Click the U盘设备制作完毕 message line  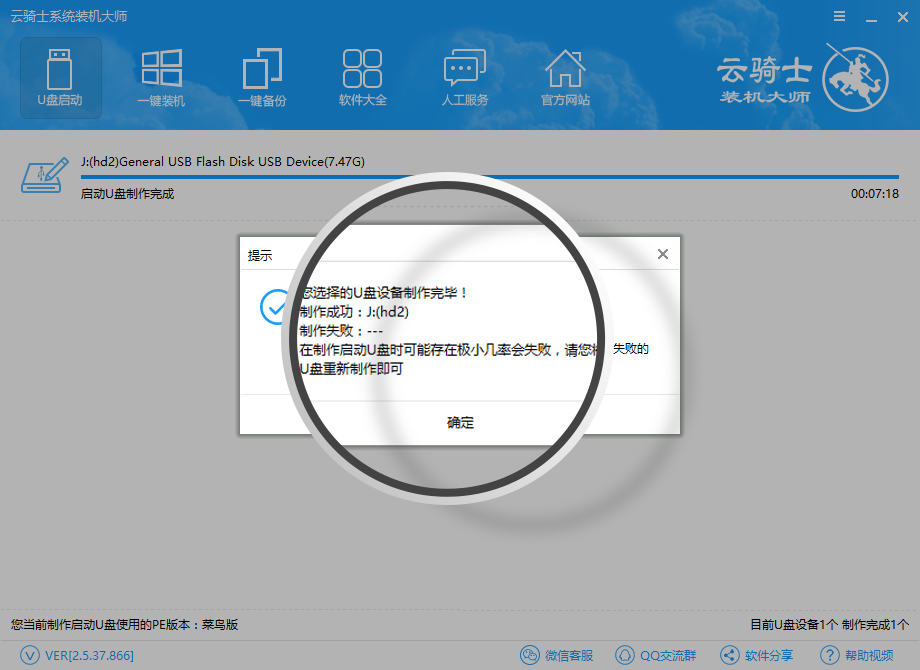point(384,293)
